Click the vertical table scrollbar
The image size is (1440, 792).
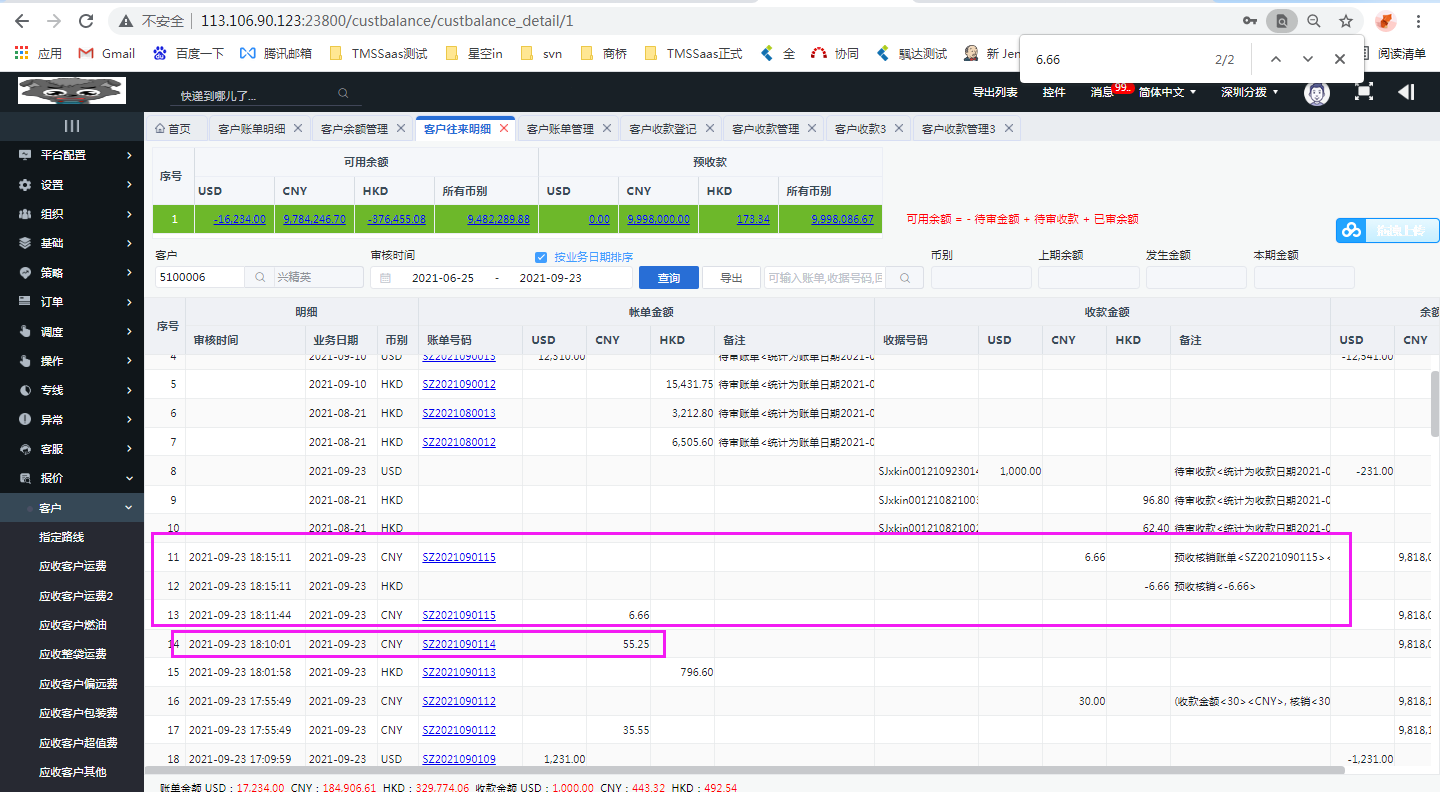(1434, 402)
